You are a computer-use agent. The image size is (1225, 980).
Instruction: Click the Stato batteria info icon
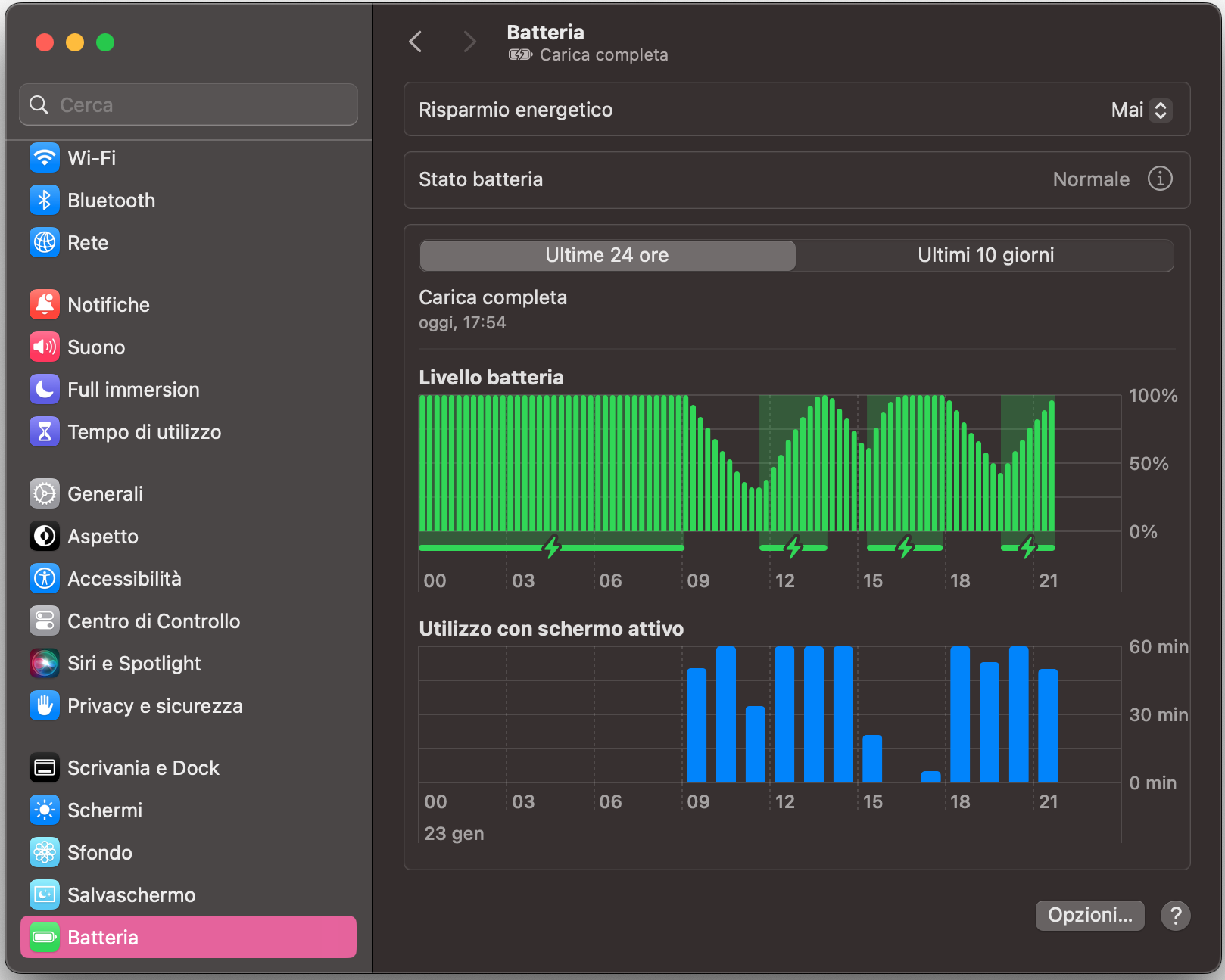coord(1160,179)
